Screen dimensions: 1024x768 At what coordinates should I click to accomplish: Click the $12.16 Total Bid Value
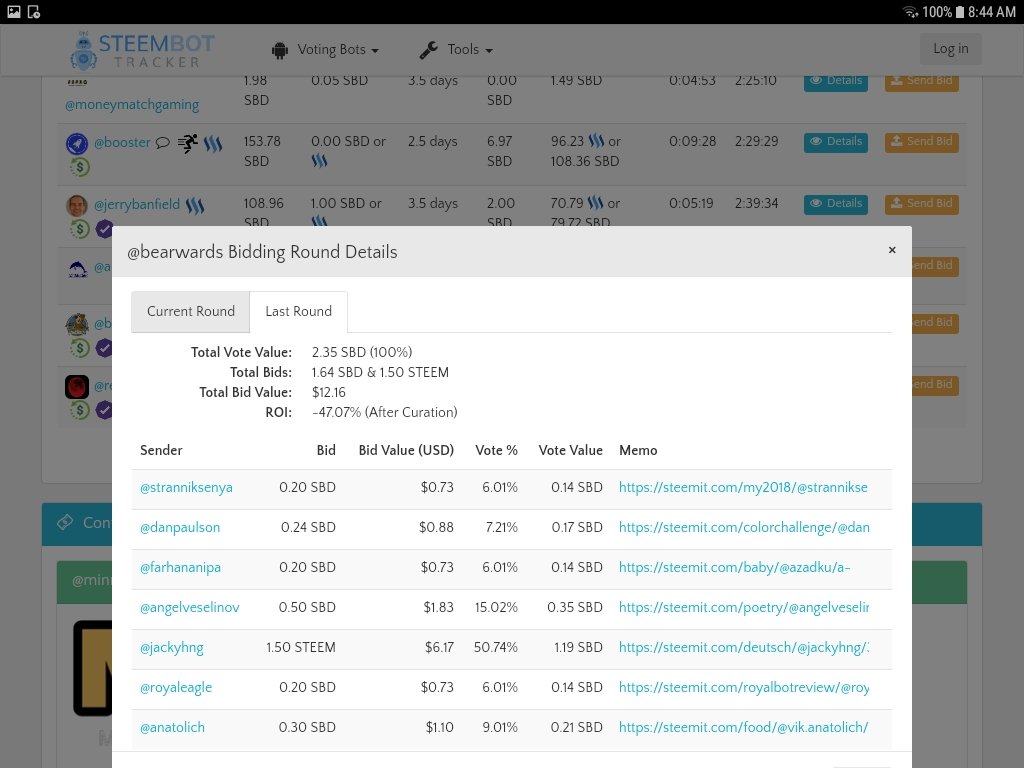coord(328,392)
